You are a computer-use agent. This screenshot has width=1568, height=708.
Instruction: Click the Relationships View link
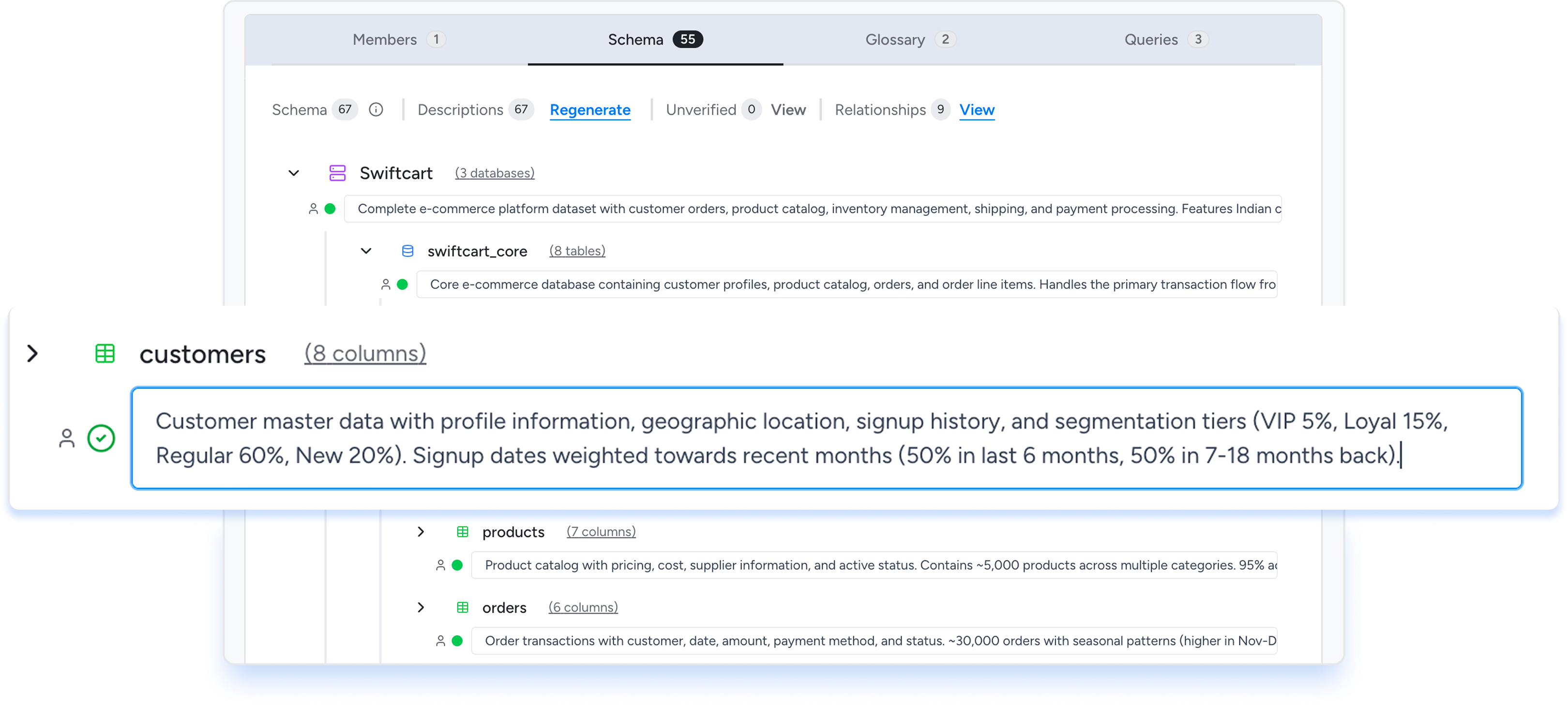pyautogui.click(x=976, y=109)
